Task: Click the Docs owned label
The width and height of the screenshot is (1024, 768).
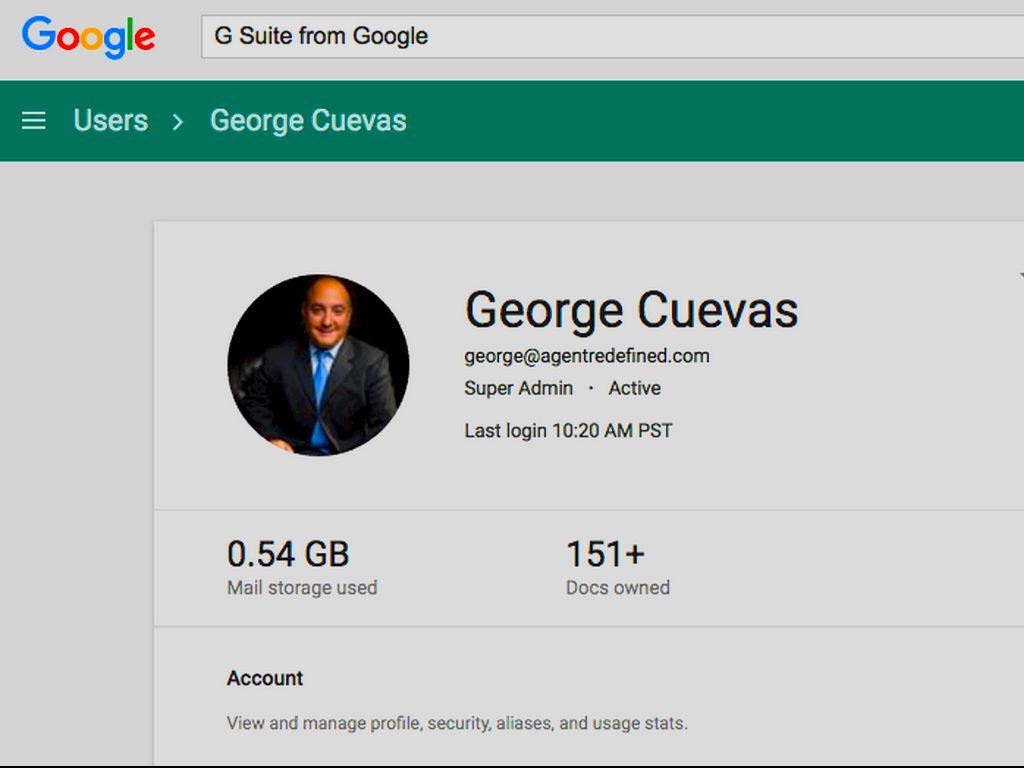Action: [618, 588]
